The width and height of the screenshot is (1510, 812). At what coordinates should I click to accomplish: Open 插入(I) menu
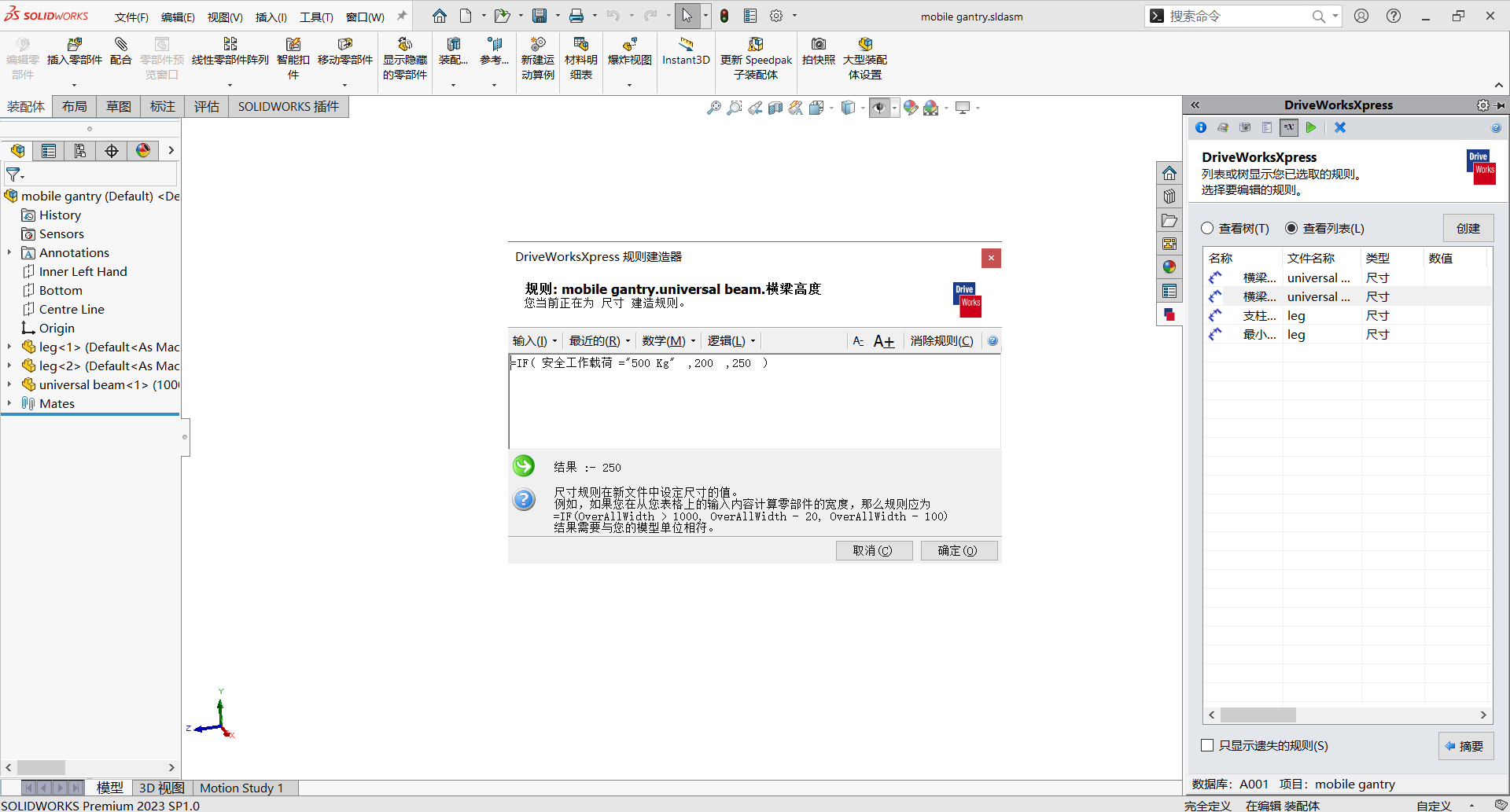tap(271, 17)
